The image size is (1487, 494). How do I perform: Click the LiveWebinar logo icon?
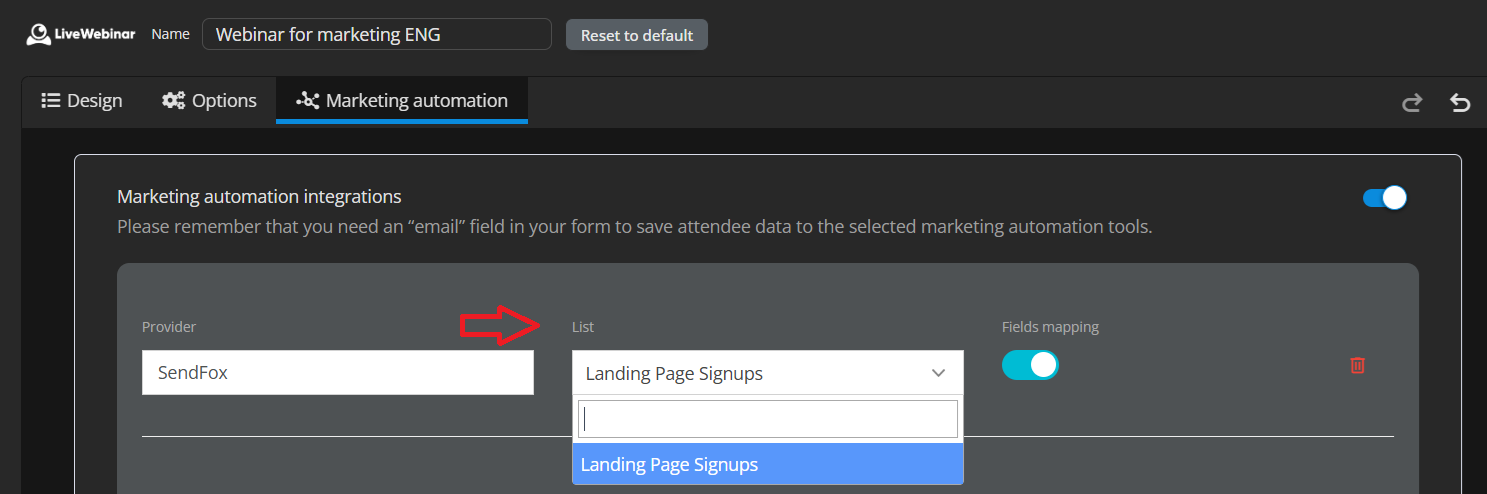[38, 35]
